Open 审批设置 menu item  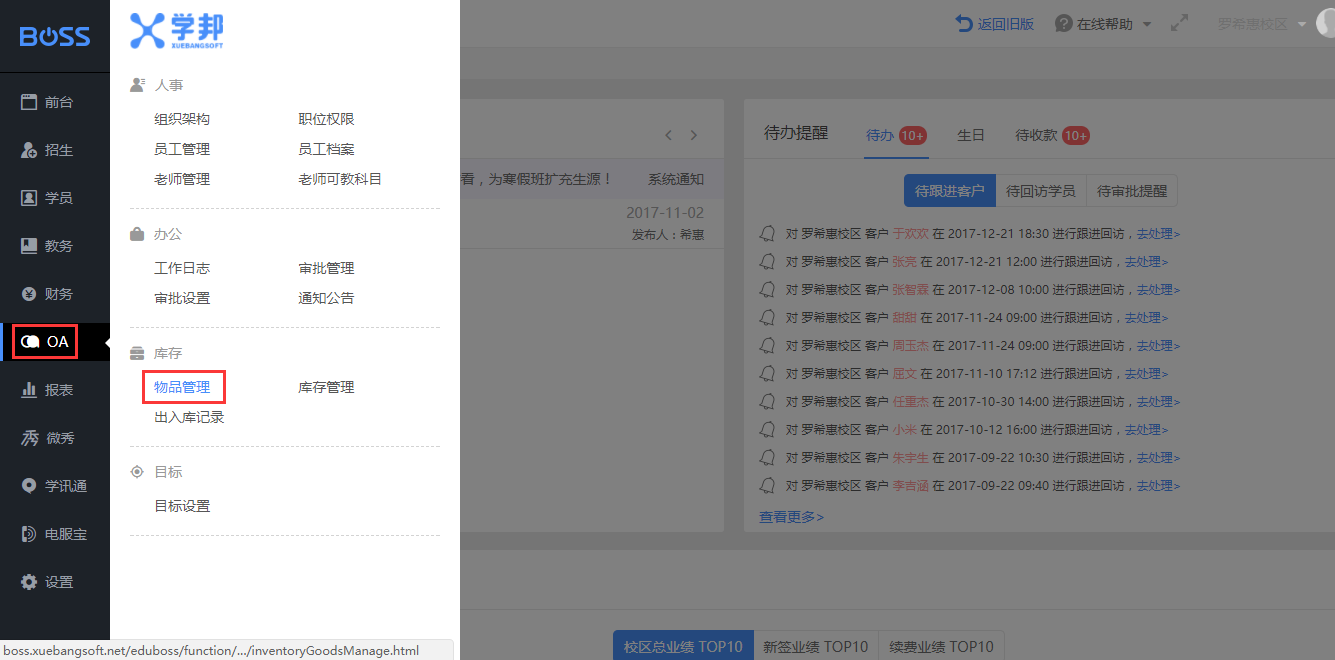tap(182, 298)
